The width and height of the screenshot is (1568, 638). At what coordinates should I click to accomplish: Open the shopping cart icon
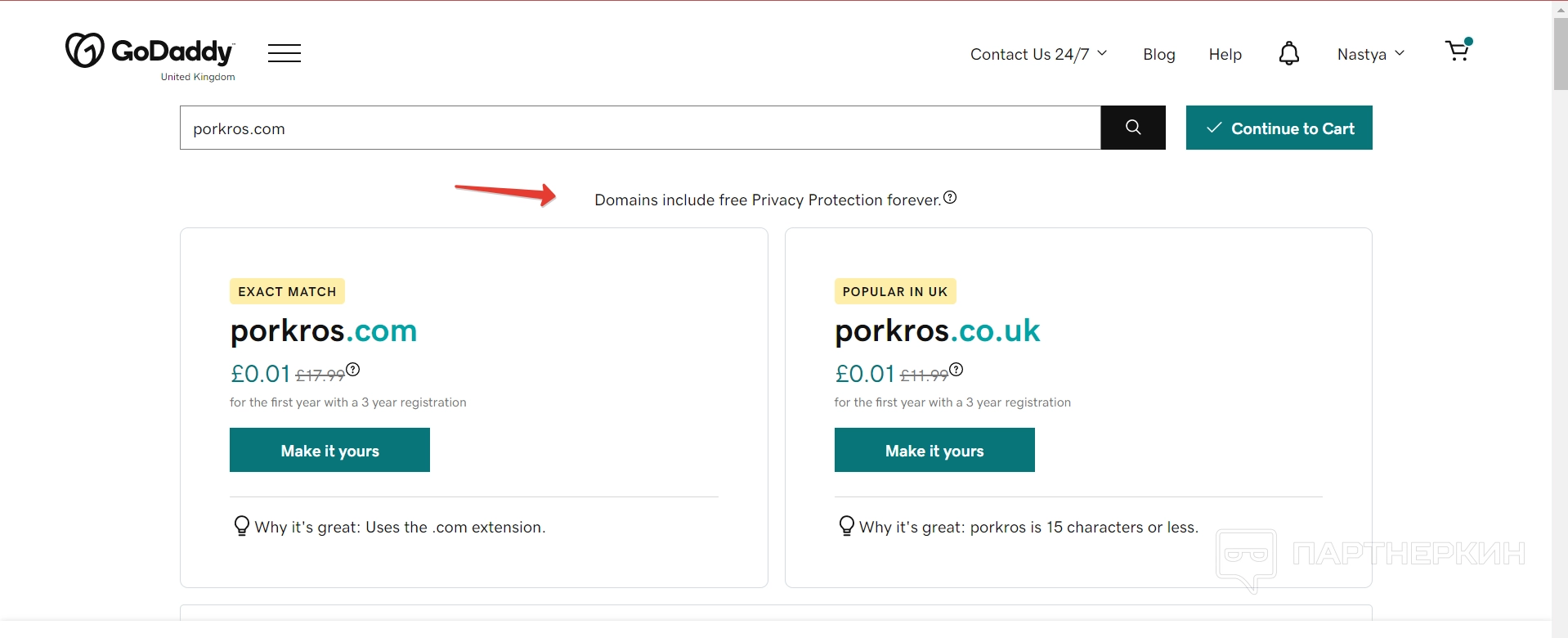(1458, 51)
